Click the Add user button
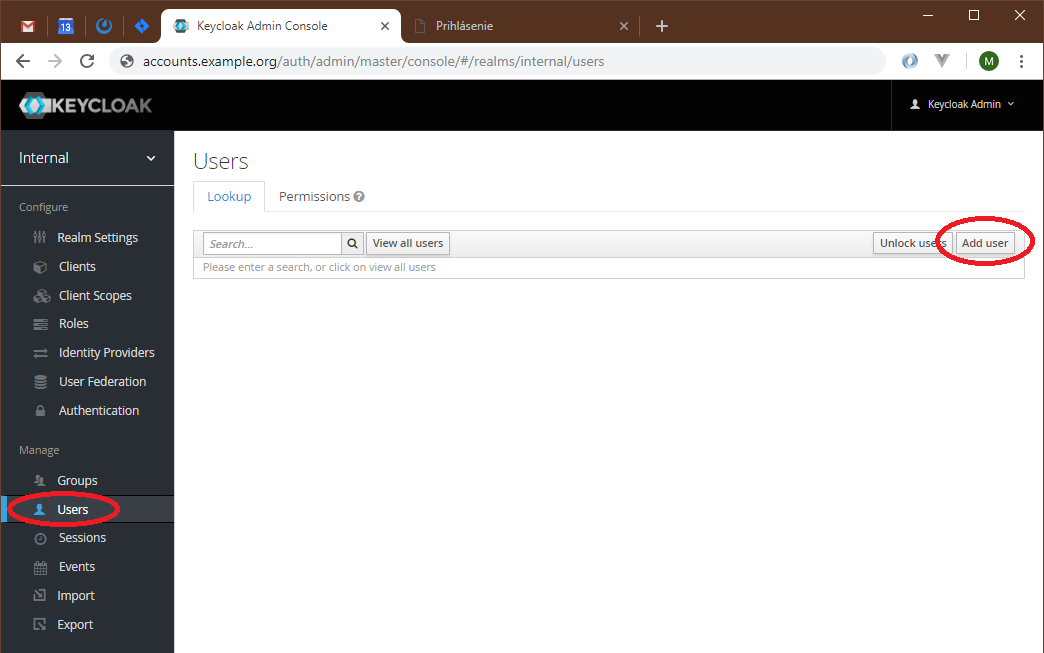The image size is (1044, 653). coord(985,243)
